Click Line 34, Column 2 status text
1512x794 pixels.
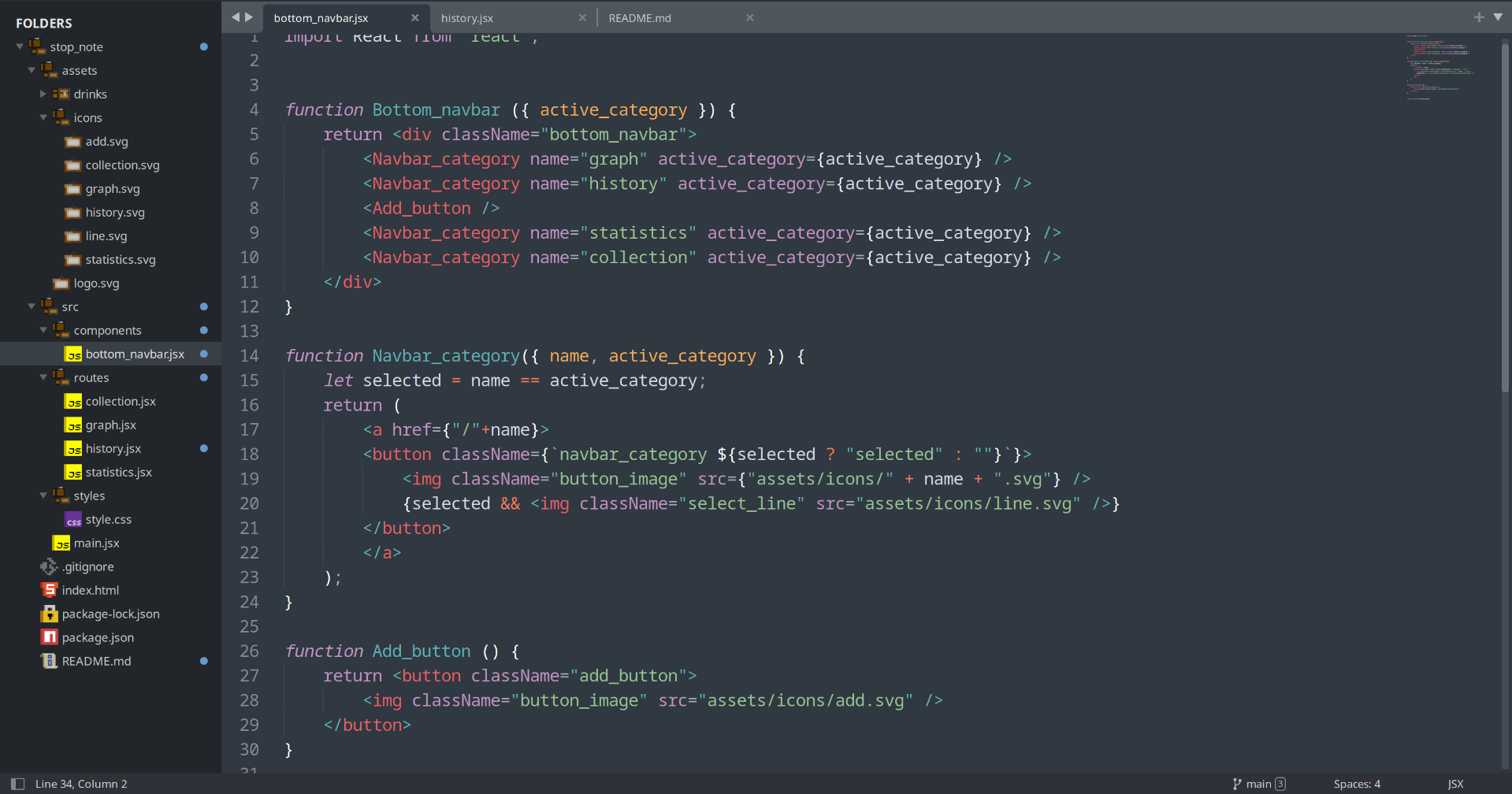[x=81, y=784]
